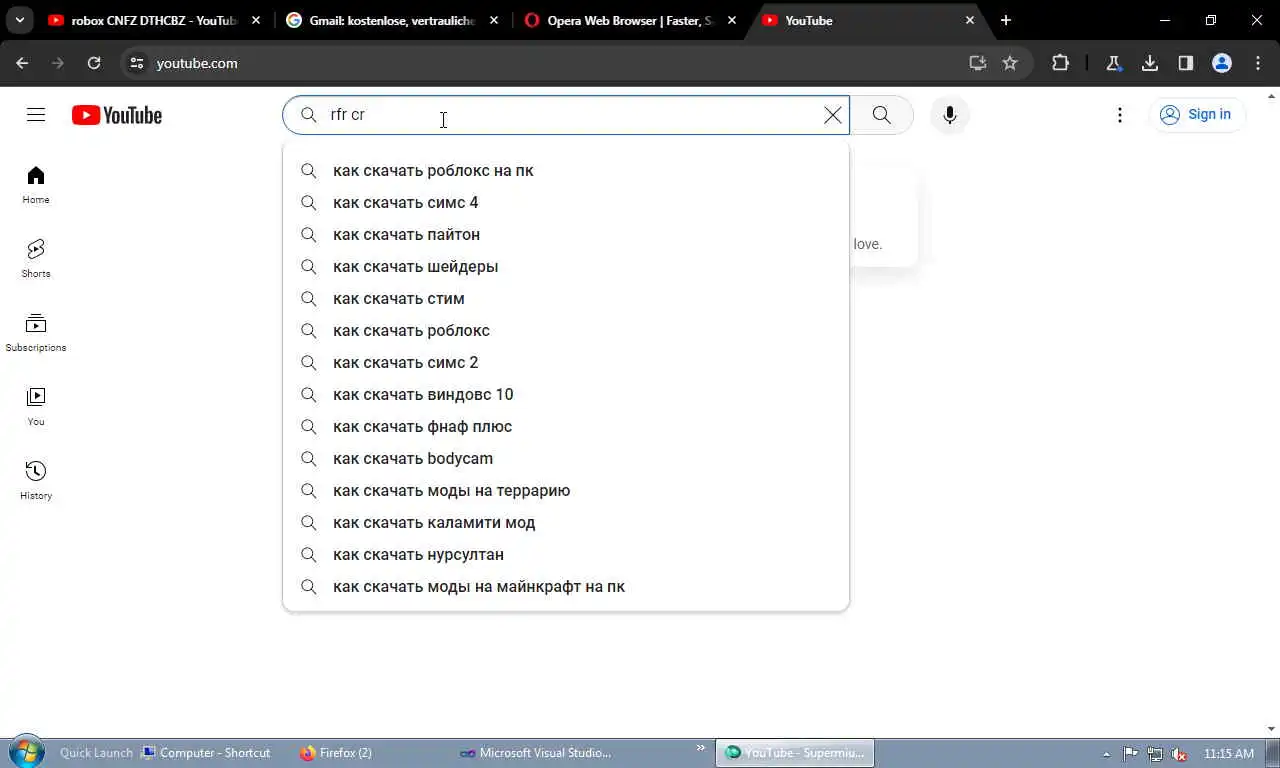Open a new browser tab
Image resolution: width=1280 pixels, height=768 pixels.
pyautogui.click(x=1006, y=20)
